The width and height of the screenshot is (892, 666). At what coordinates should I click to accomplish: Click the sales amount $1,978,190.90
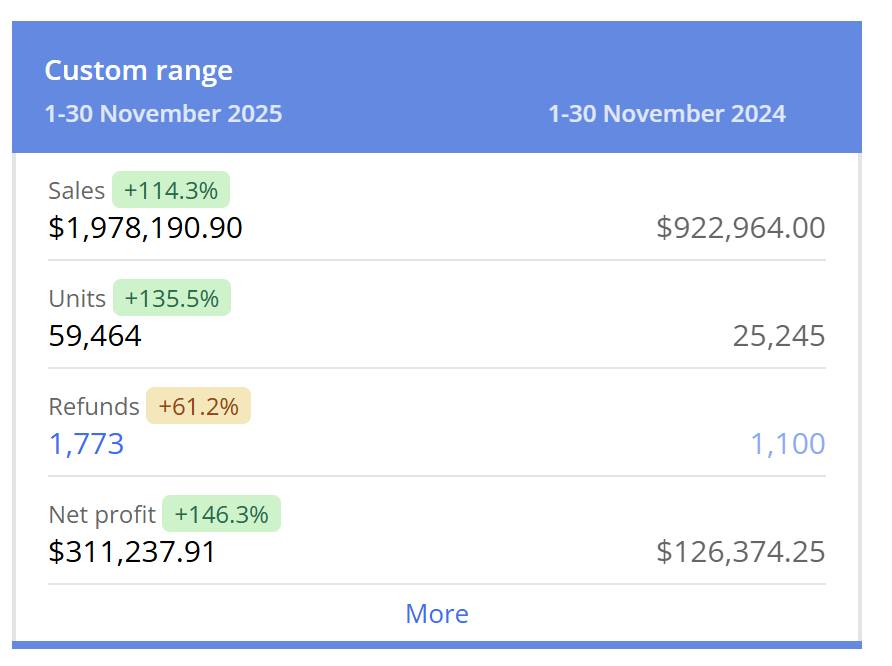(x=145, y=228)
